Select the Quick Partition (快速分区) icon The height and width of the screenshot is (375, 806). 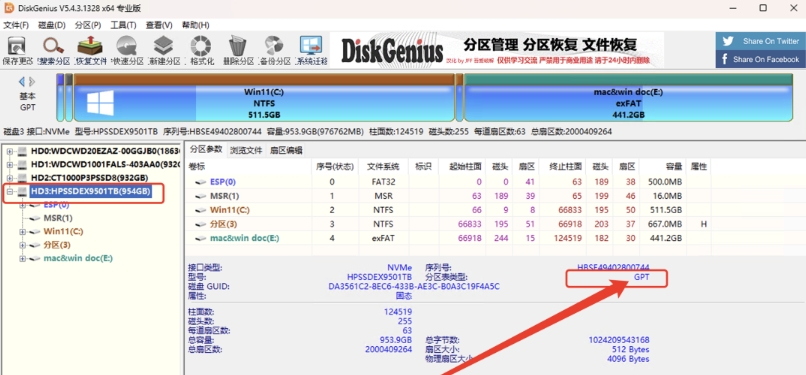(128, 50)
